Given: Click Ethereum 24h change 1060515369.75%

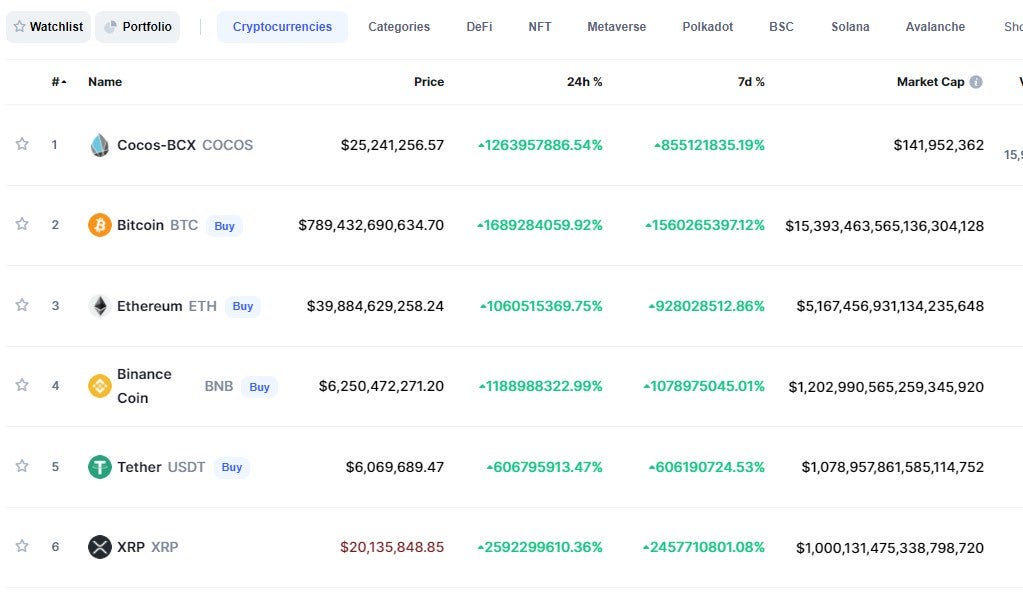Looking at the screenshot, I should click(x=542, y=306).
